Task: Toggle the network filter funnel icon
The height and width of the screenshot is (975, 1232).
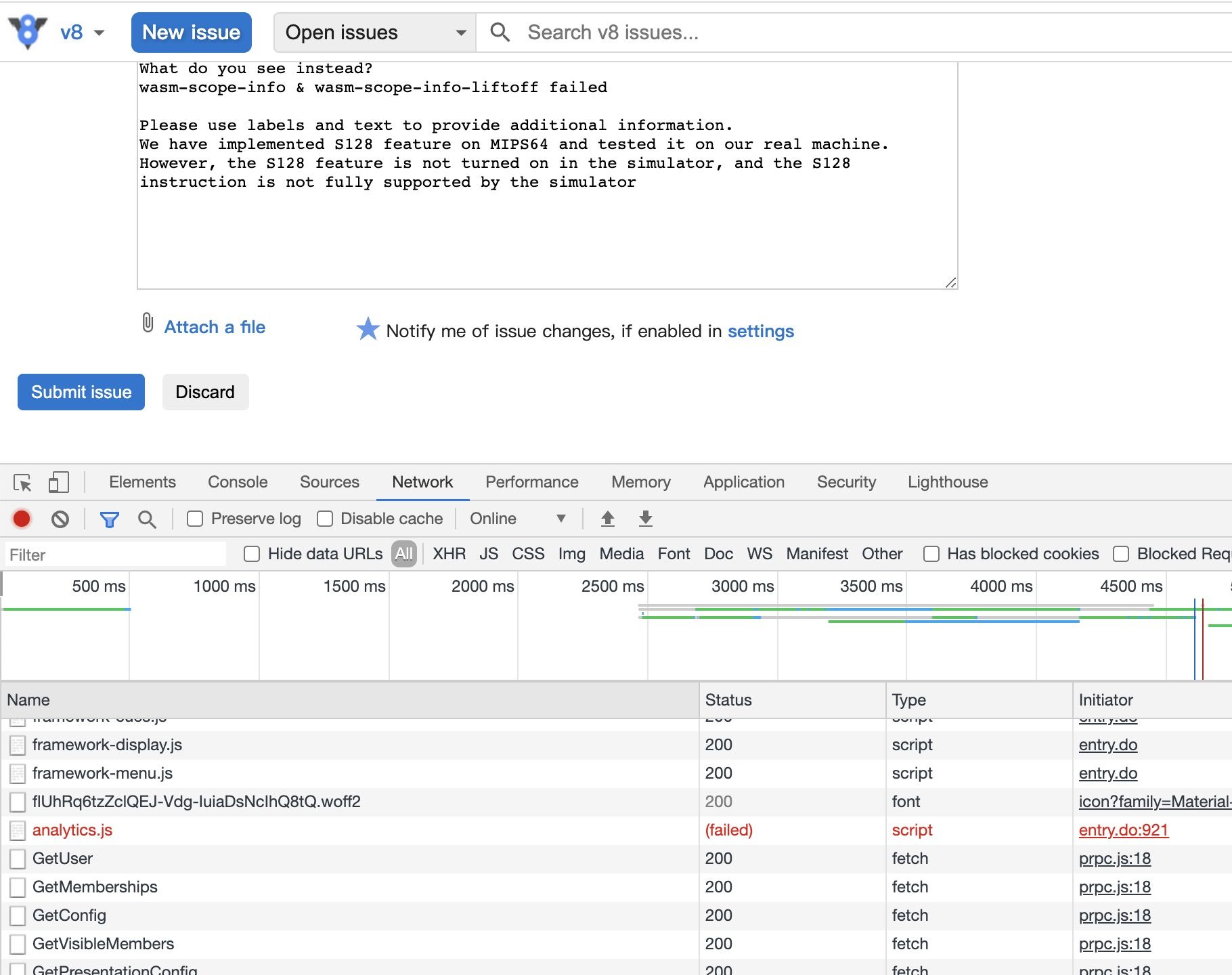Action: coord(109,519)
